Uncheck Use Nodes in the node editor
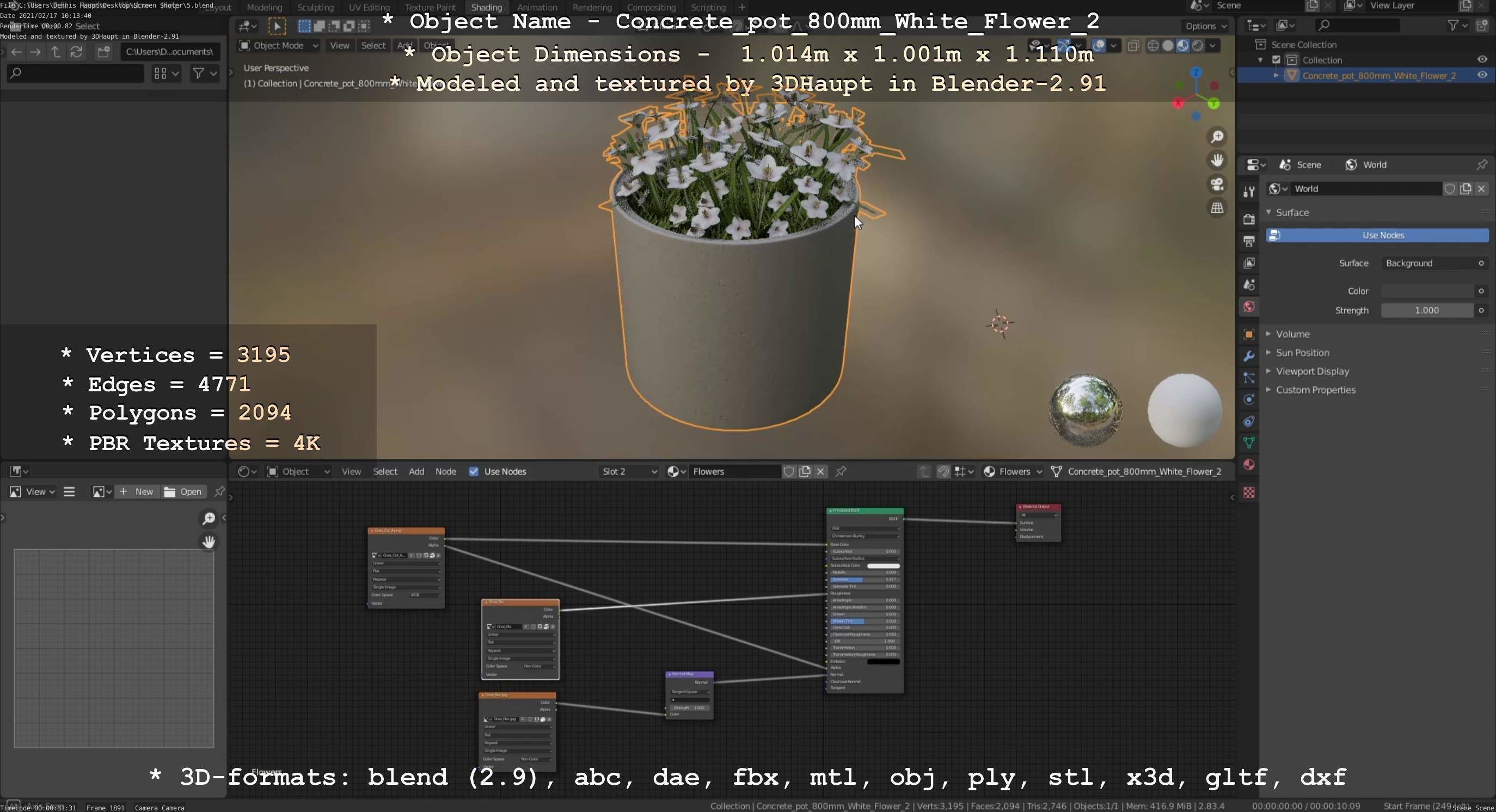The width and height of the screenshot is (1496, 812). 474,471
